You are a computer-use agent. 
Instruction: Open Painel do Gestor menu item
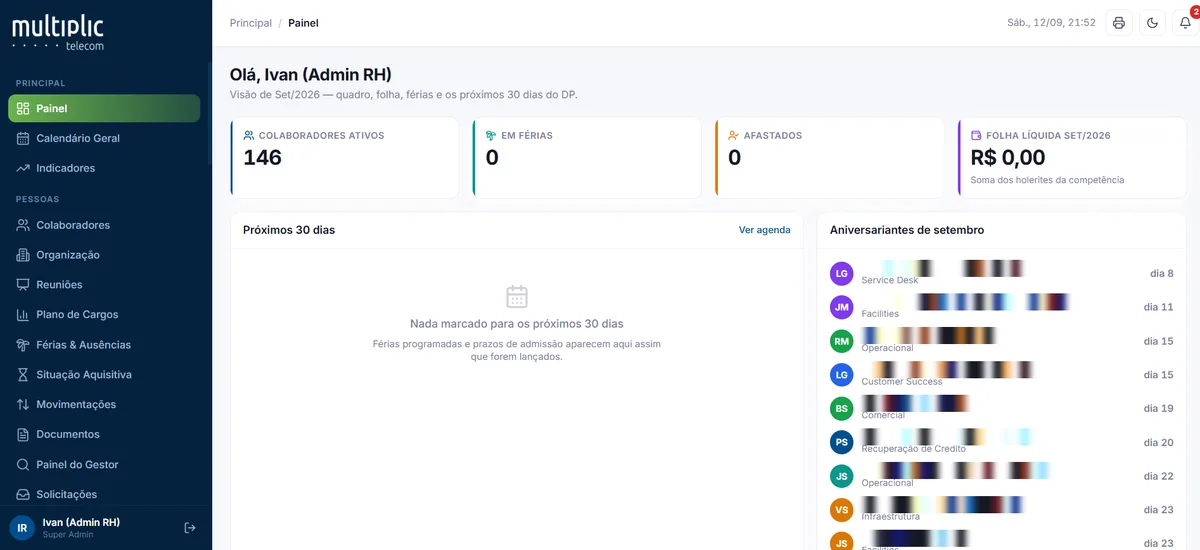(104, 465)
